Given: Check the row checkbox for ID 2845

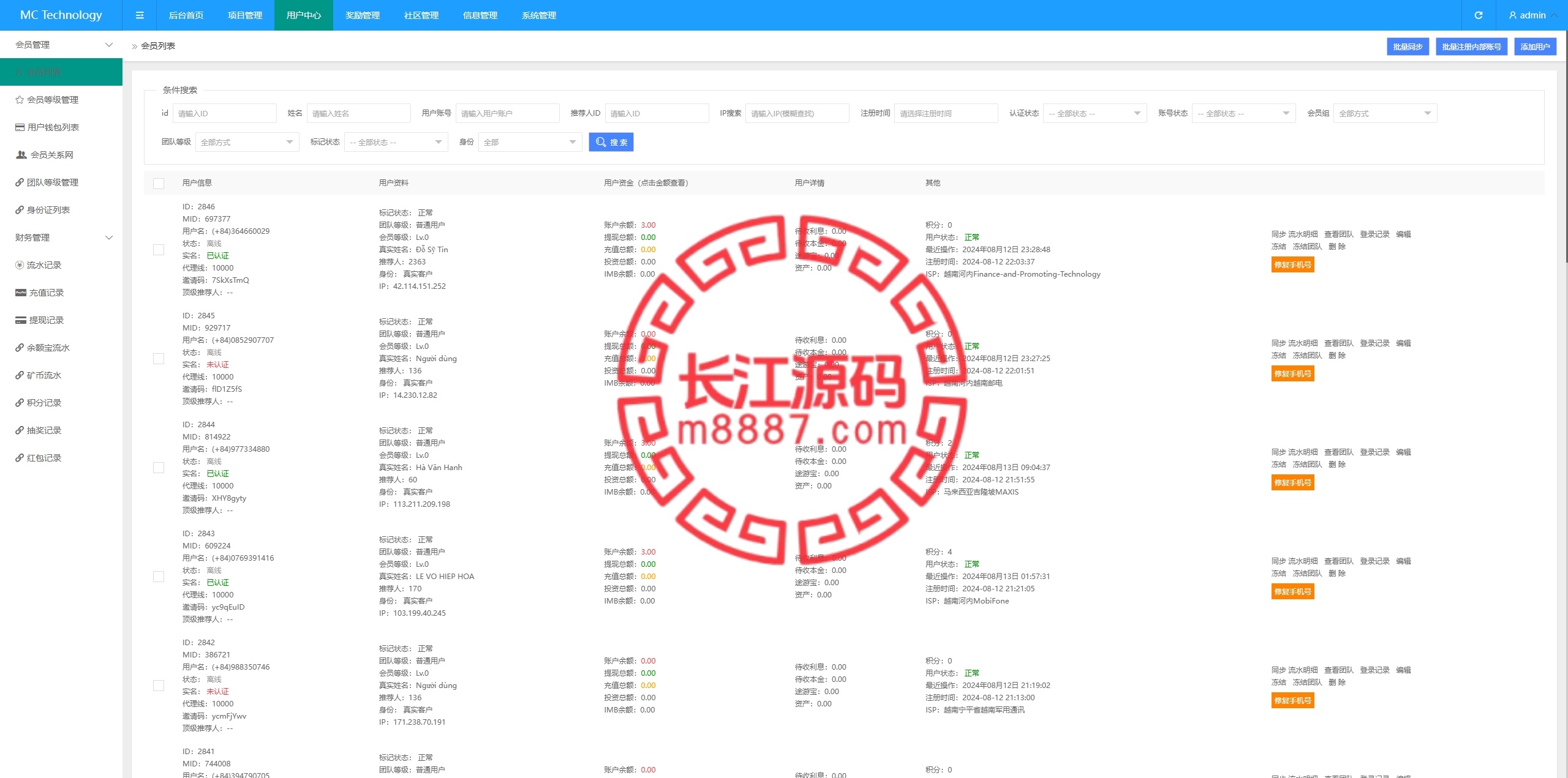Looking at the screenshot, I should pyautogui.click(x=159, y=359).
